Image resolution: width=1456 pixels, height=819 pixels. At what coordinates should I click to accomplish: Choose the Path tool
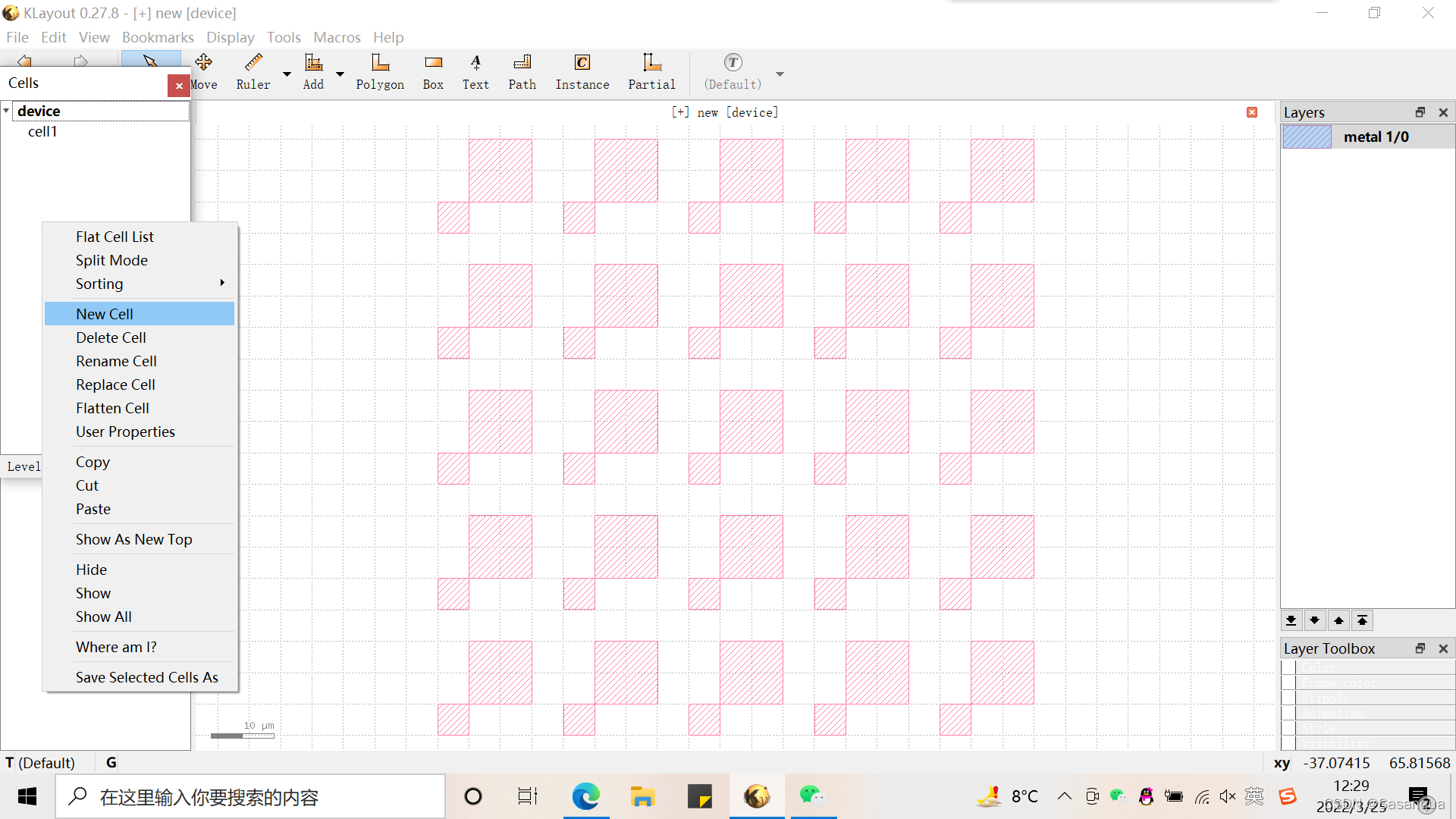click(522, 72)
